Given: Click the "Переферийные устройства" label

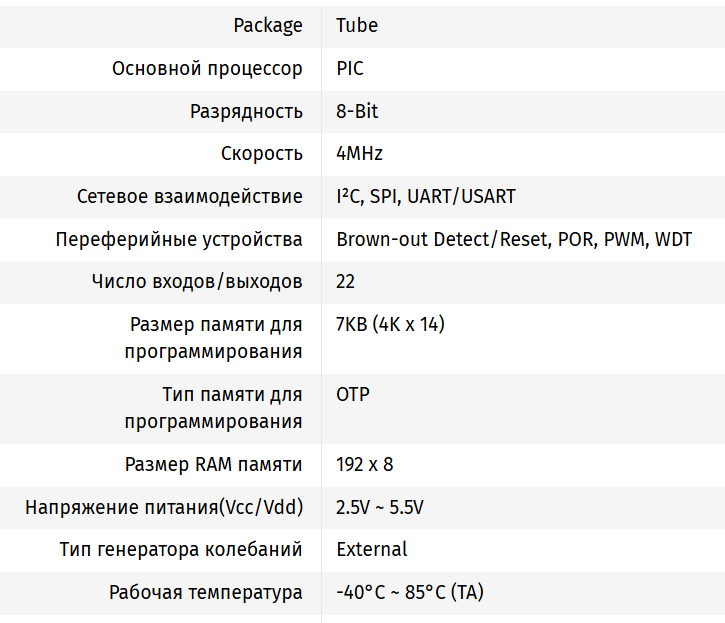Looking at the screenshot, I should (x=179, y=239).
